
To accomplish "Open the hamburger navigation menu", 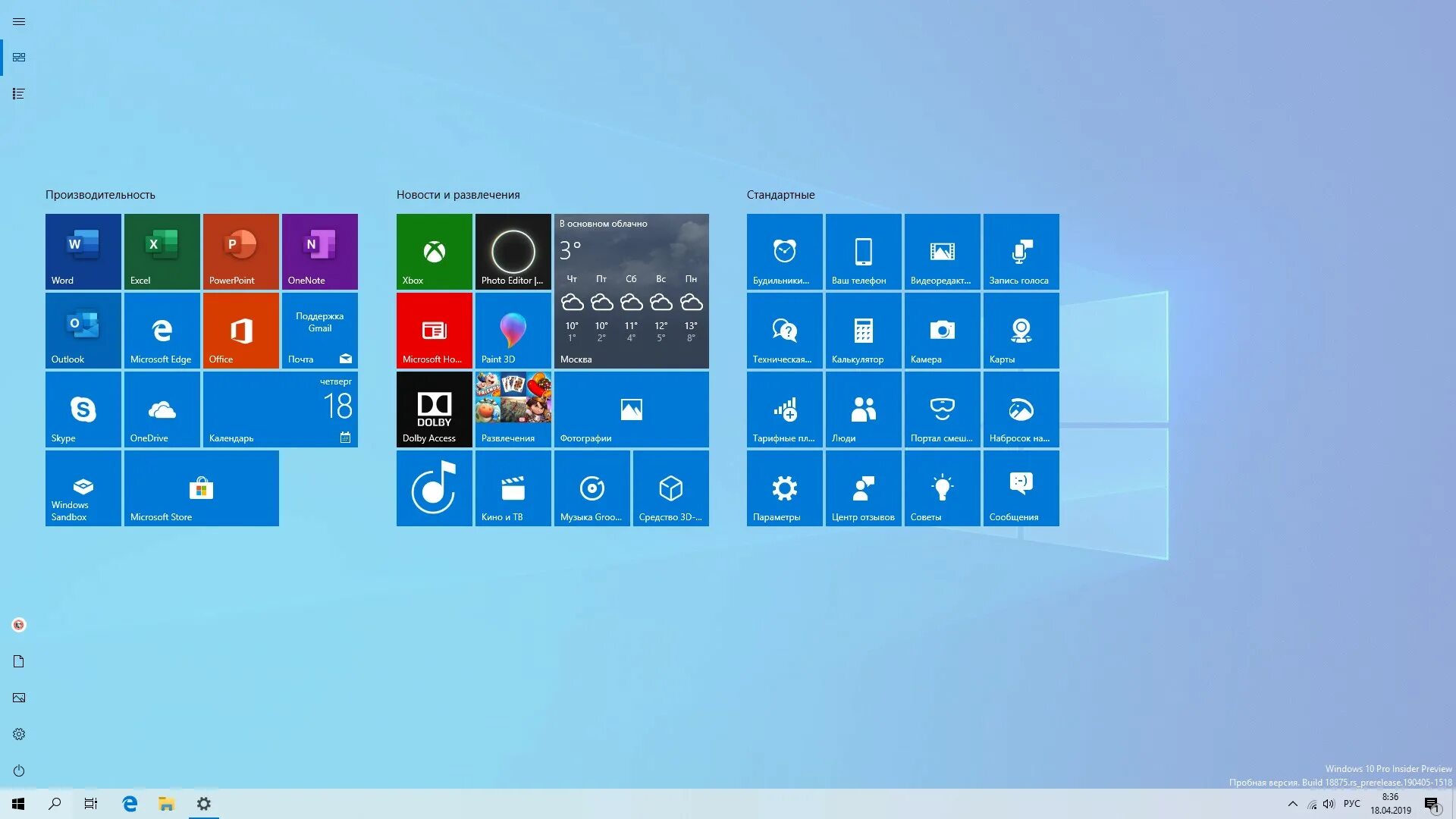I will [19, 21].
